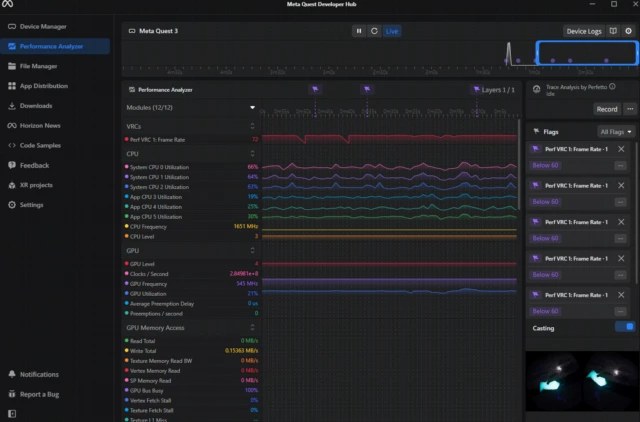Click the refresh/restart capture icon
This screenshot has height=422, width=640.
coord(374,31)
